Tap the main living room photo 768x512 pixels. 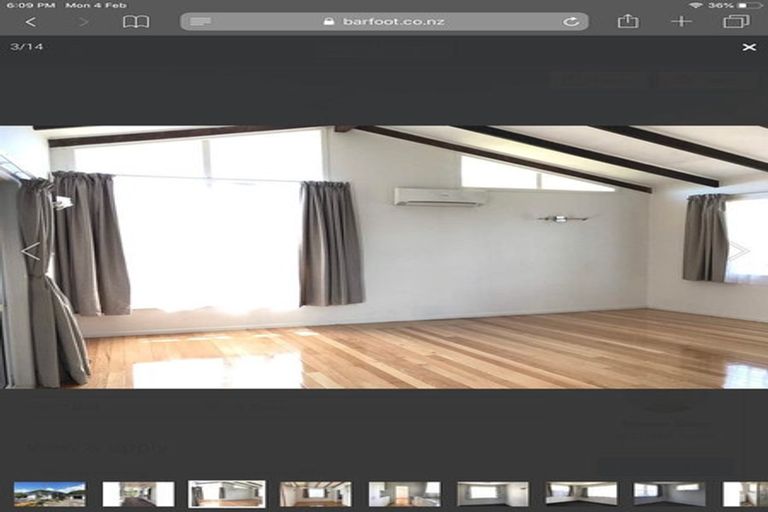point(384,257)
